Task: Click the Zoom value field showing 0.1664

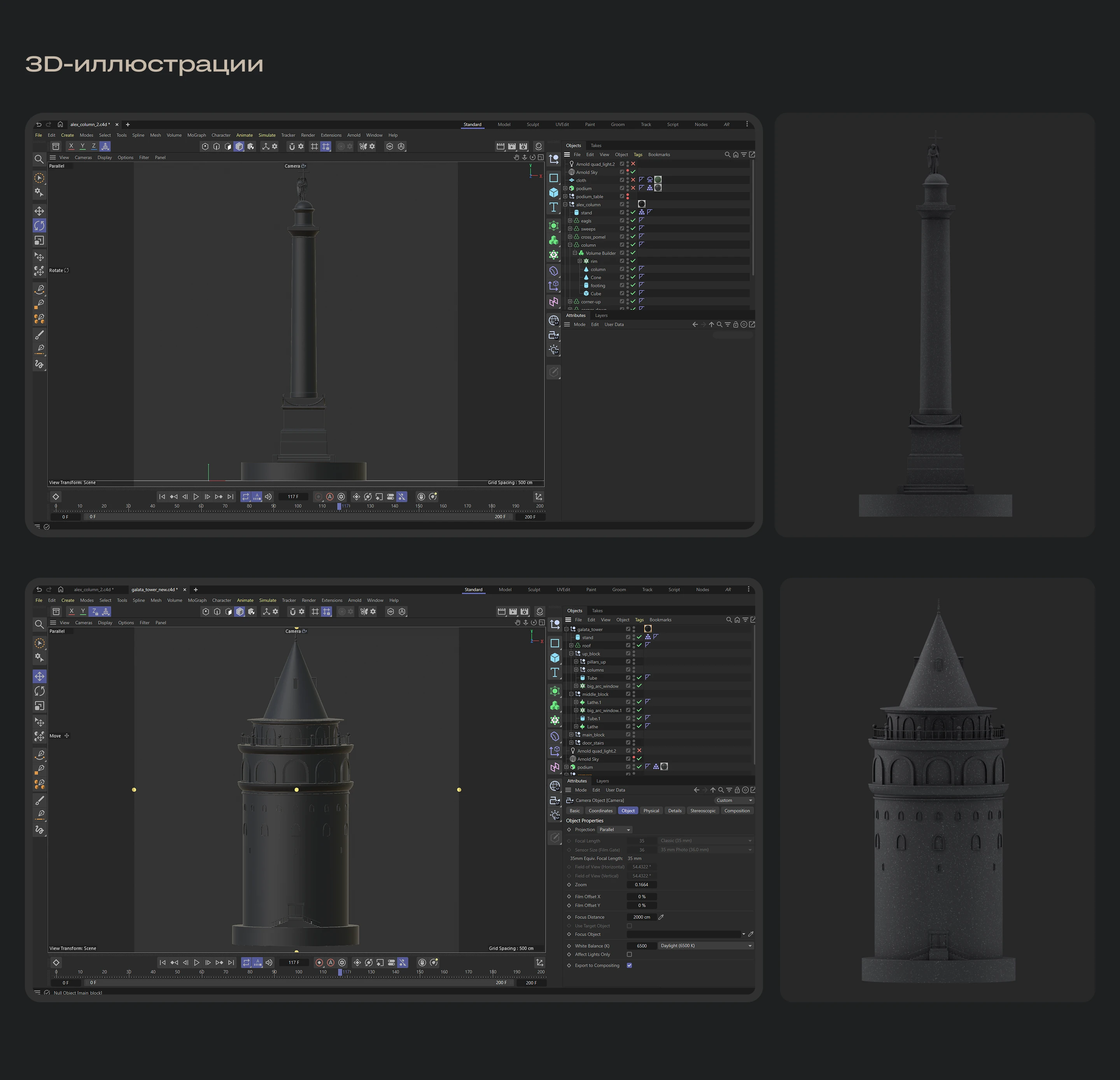Action: (641, 885)
